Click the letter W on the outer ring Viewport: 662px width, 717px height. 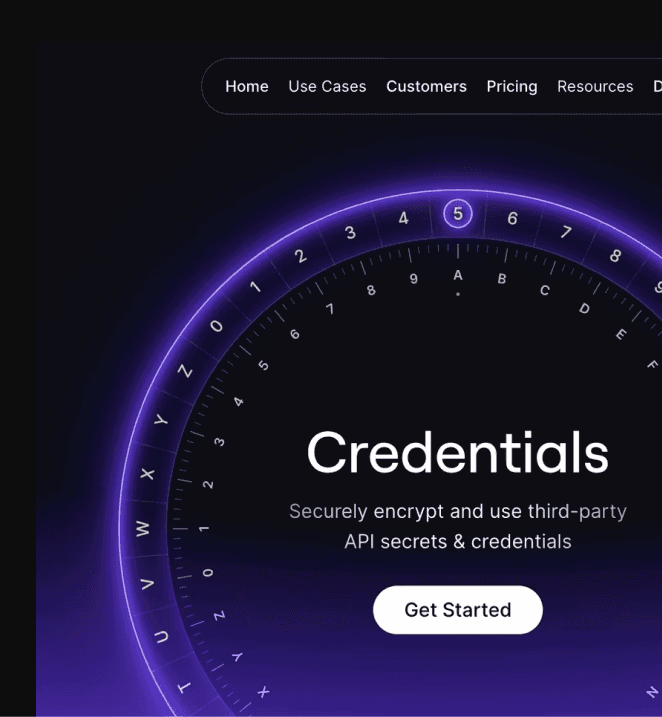click(143, 529)
